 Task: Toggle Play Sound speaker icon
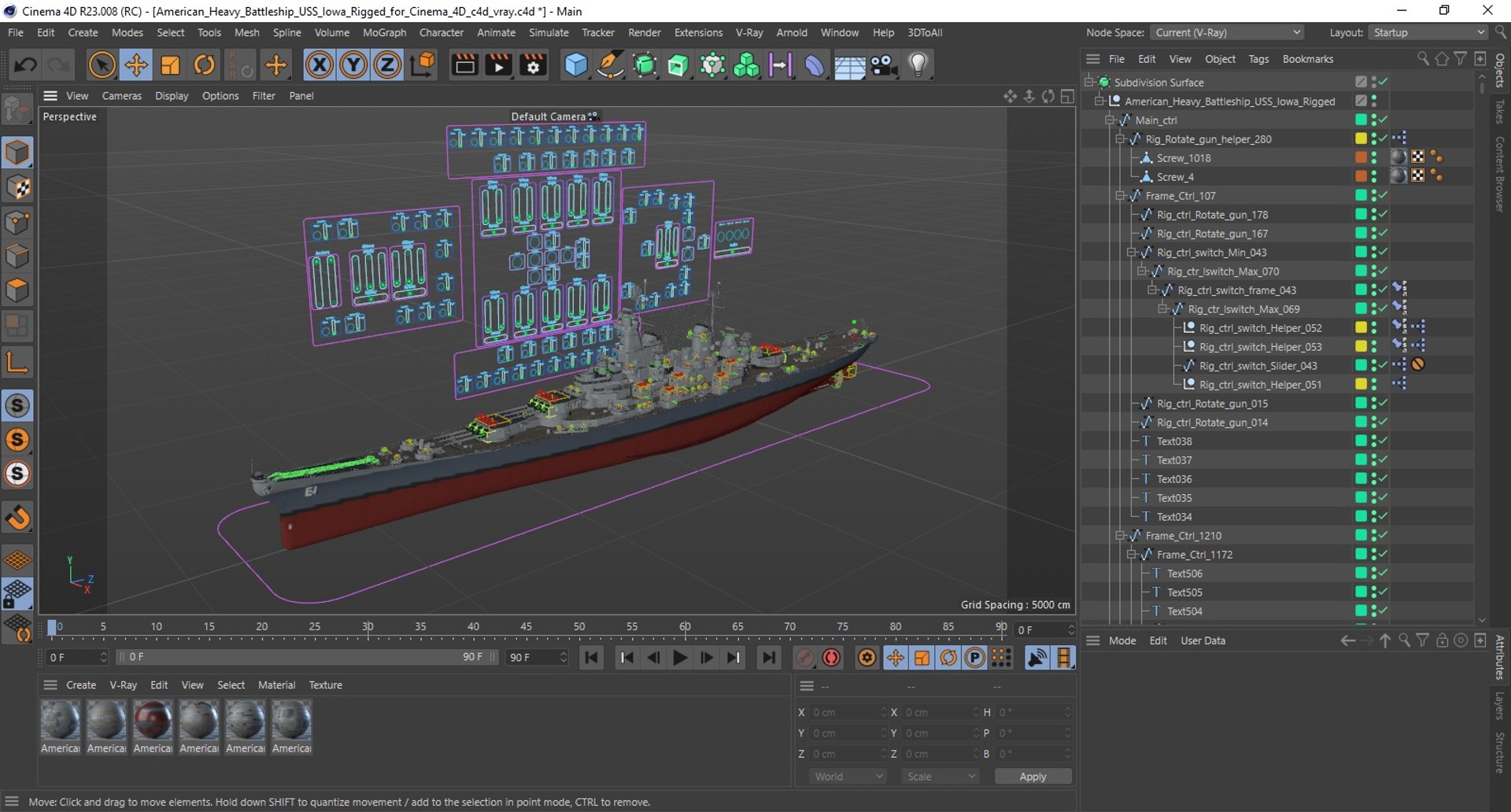click(1037, 658)
